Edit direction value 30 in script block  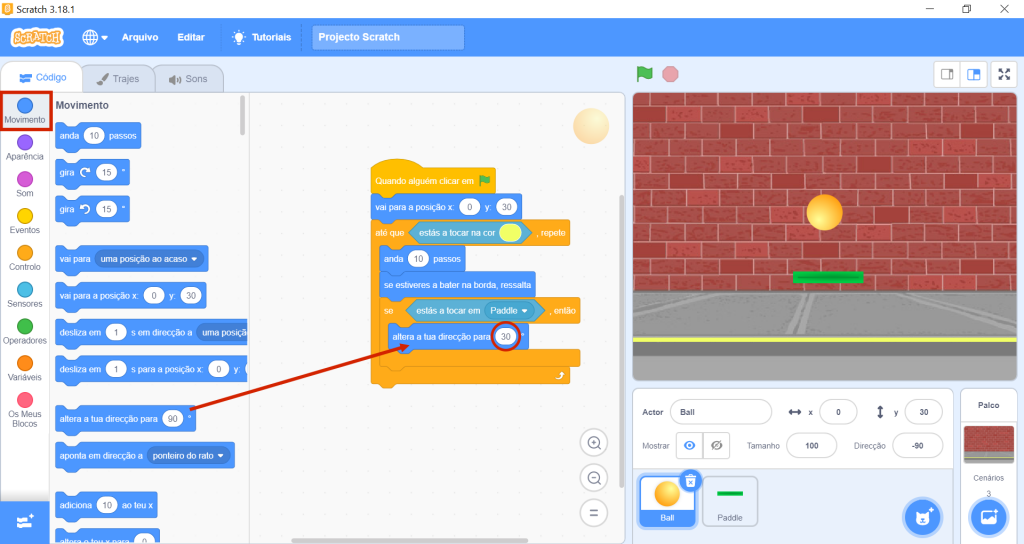[505, 336]
